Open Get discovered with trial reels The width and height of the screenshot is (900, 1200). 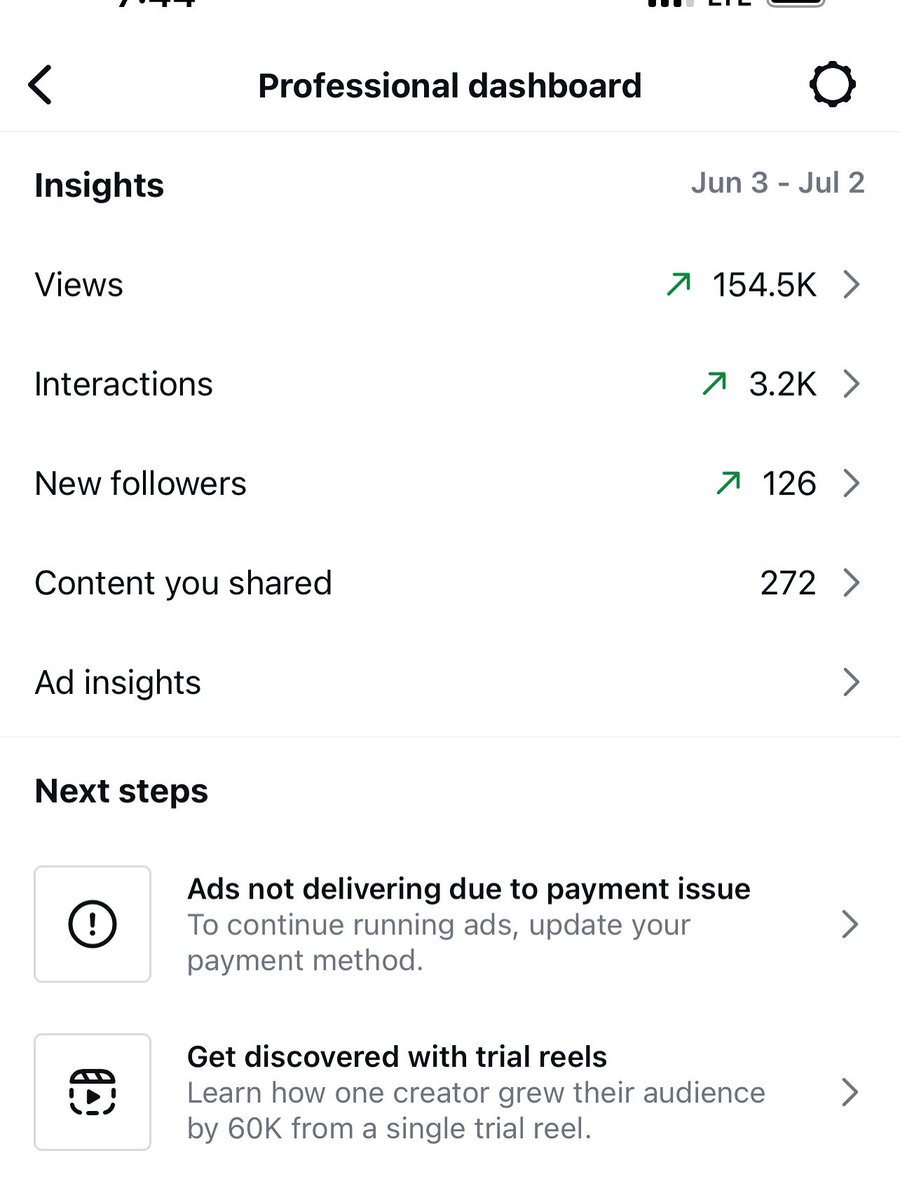[450, 1092]
